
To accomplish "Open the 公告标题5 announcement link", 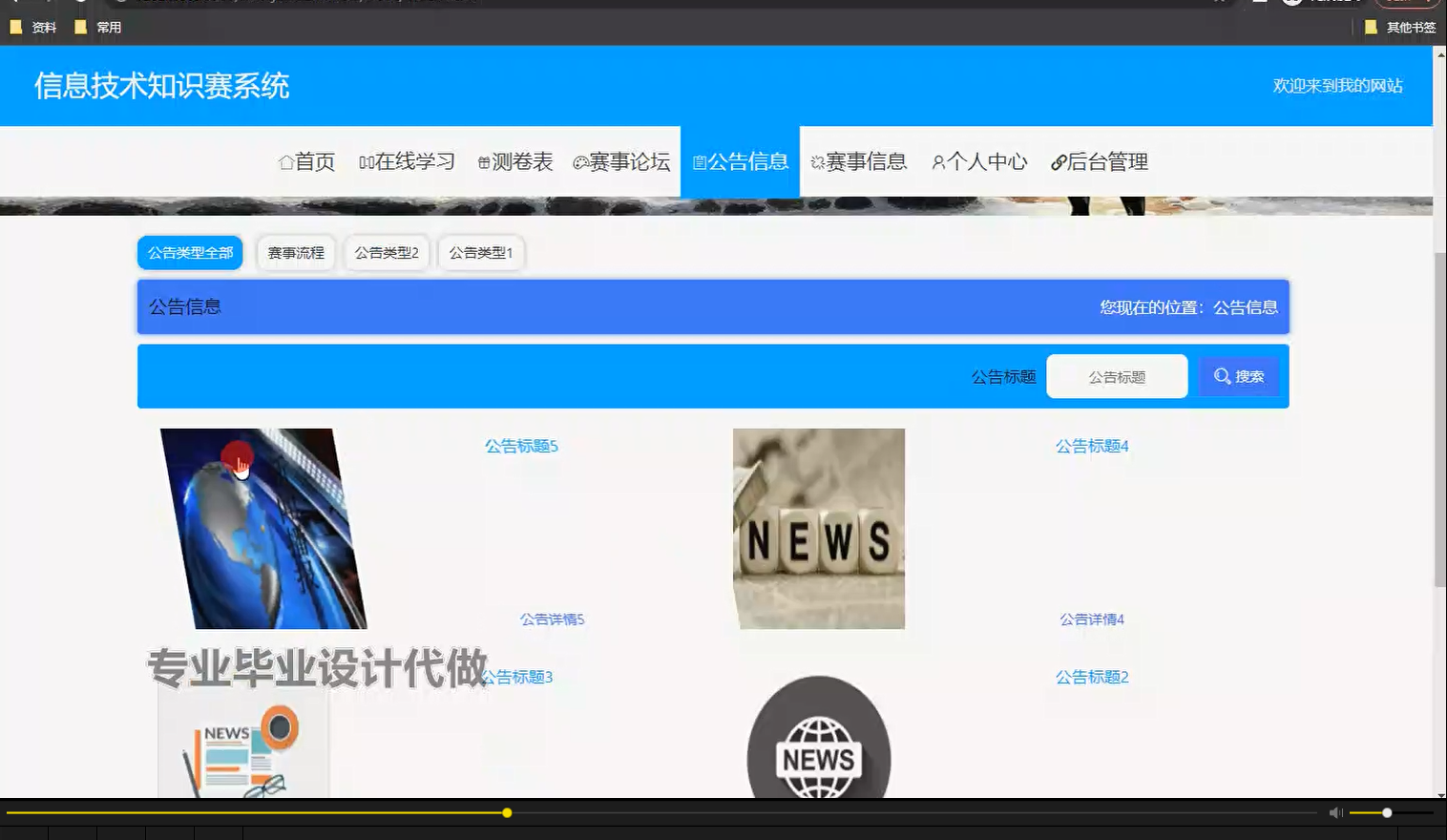I will (520, 445).
